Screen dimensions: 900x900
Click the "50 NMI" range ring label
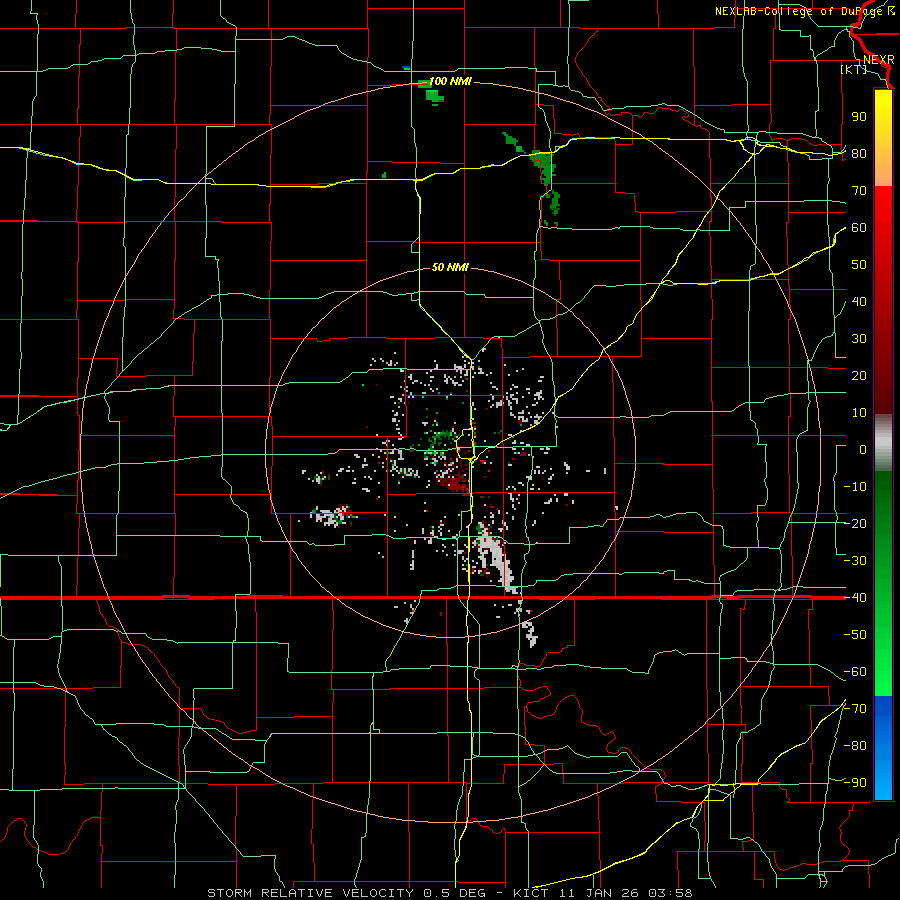[450, 267]
